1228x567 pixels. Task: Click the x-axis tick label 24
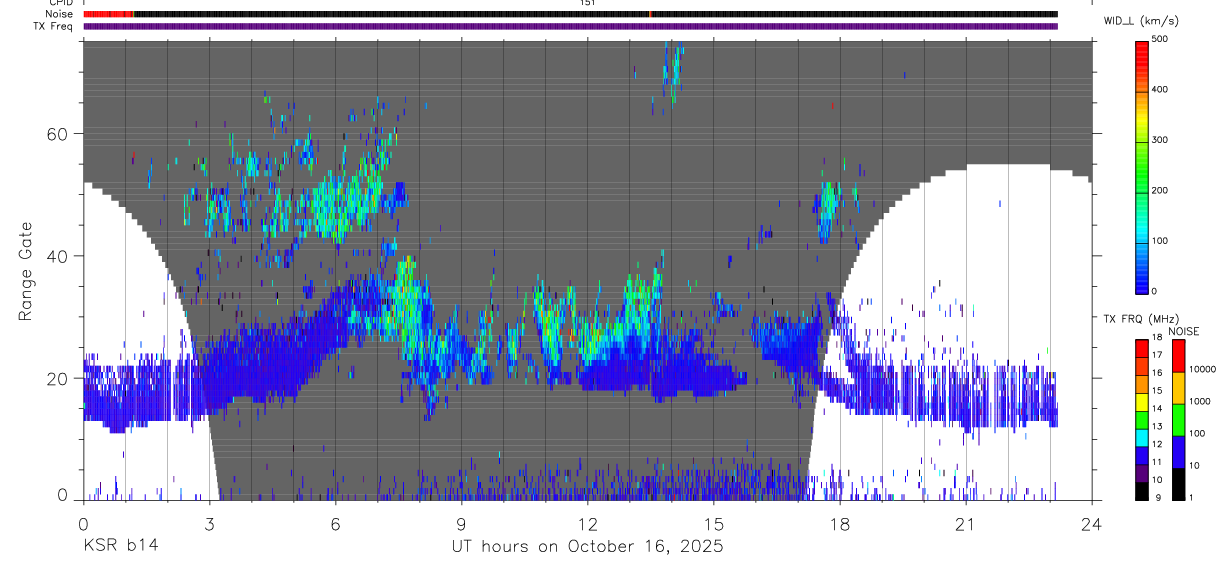click(x=1091, y=523)
